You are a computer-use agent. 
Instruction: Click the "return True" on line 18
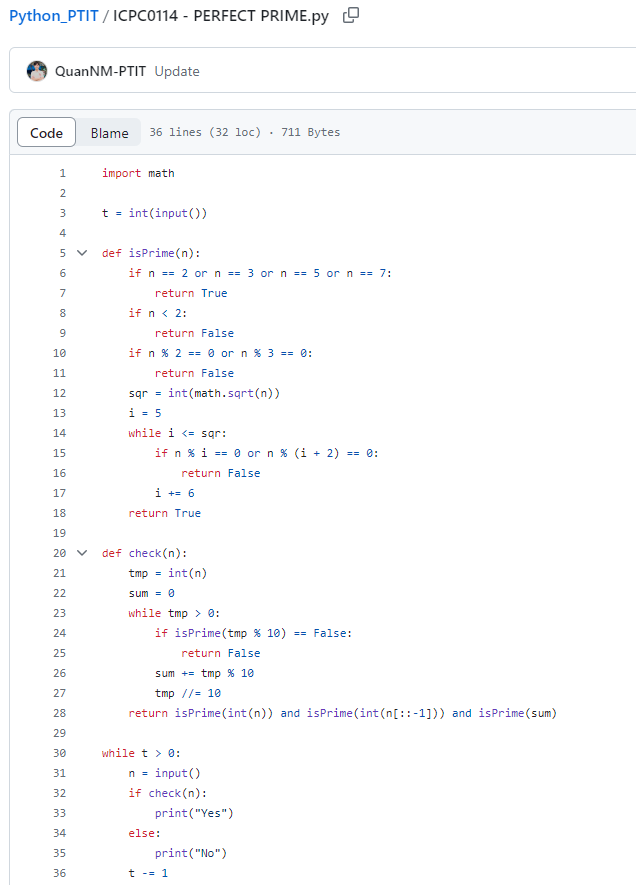164,514
